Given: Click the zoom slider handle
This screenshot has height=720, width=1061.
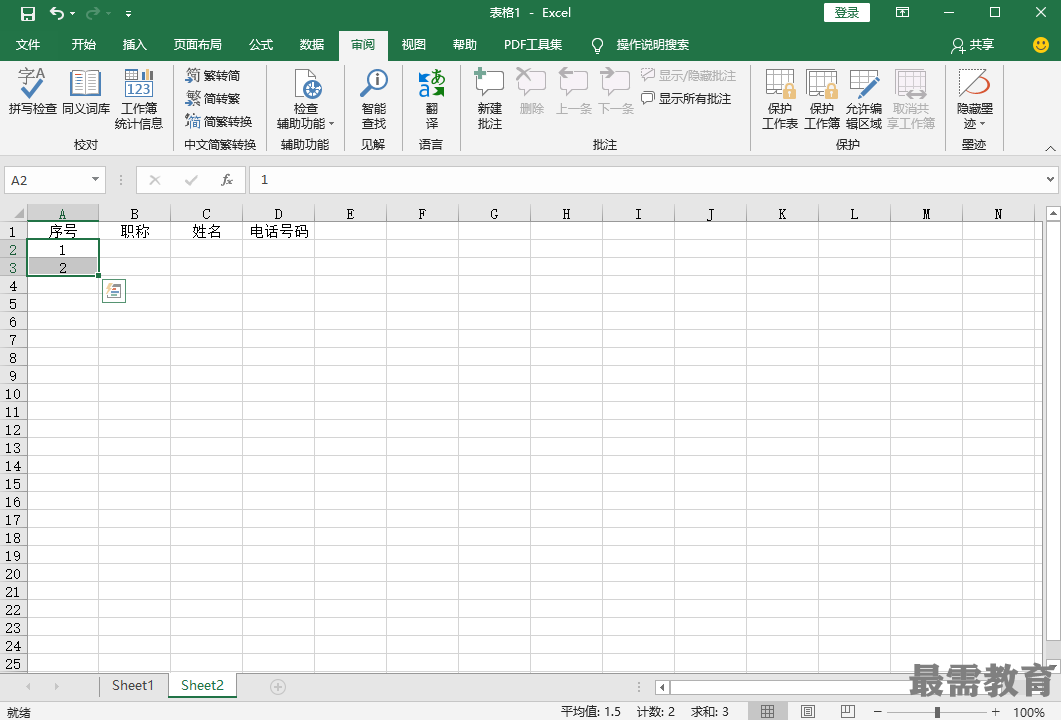Looking at the screenshot, I should [937, 712].
